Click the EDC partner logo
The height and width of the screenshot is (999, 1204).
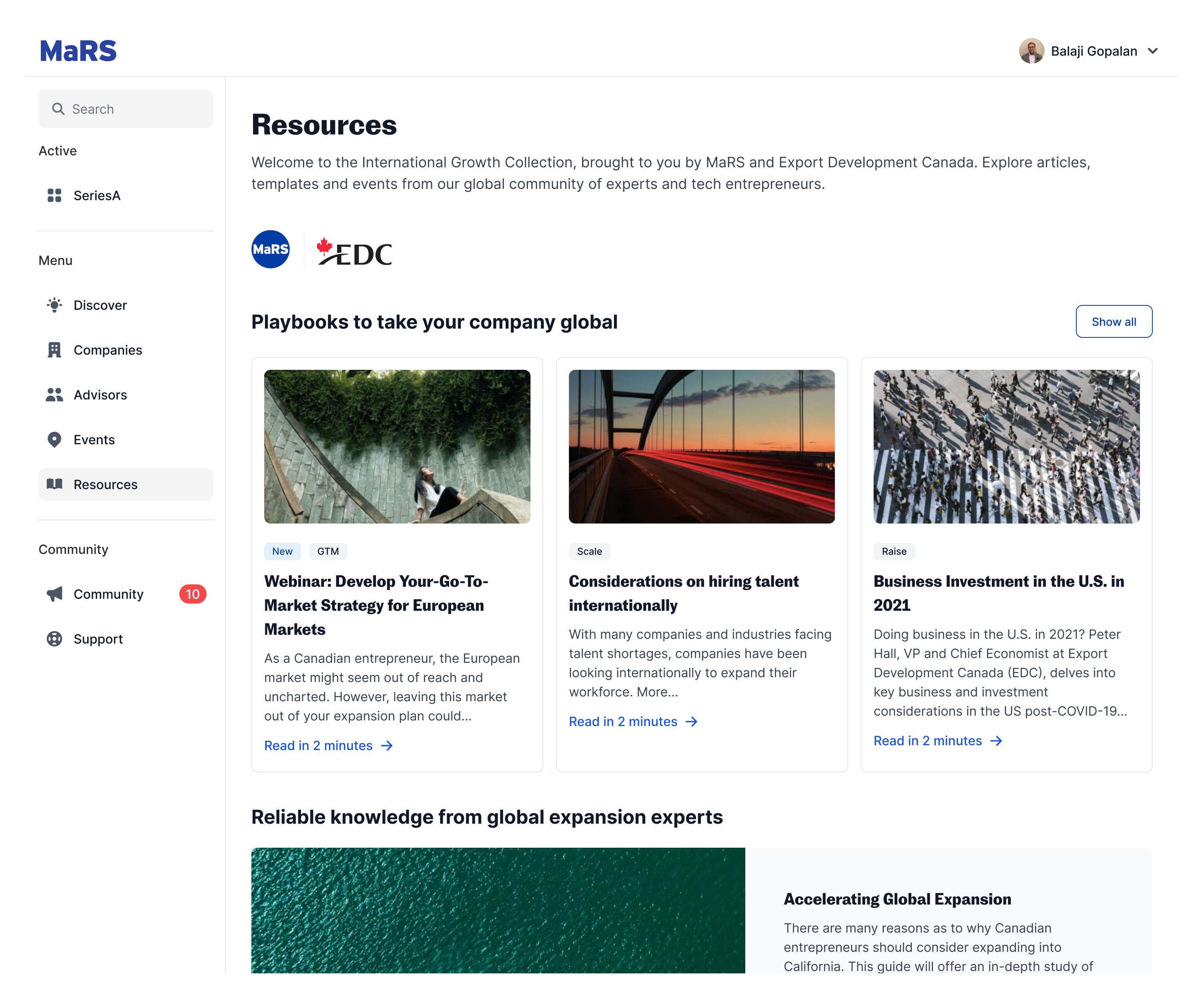click(355, 253)
